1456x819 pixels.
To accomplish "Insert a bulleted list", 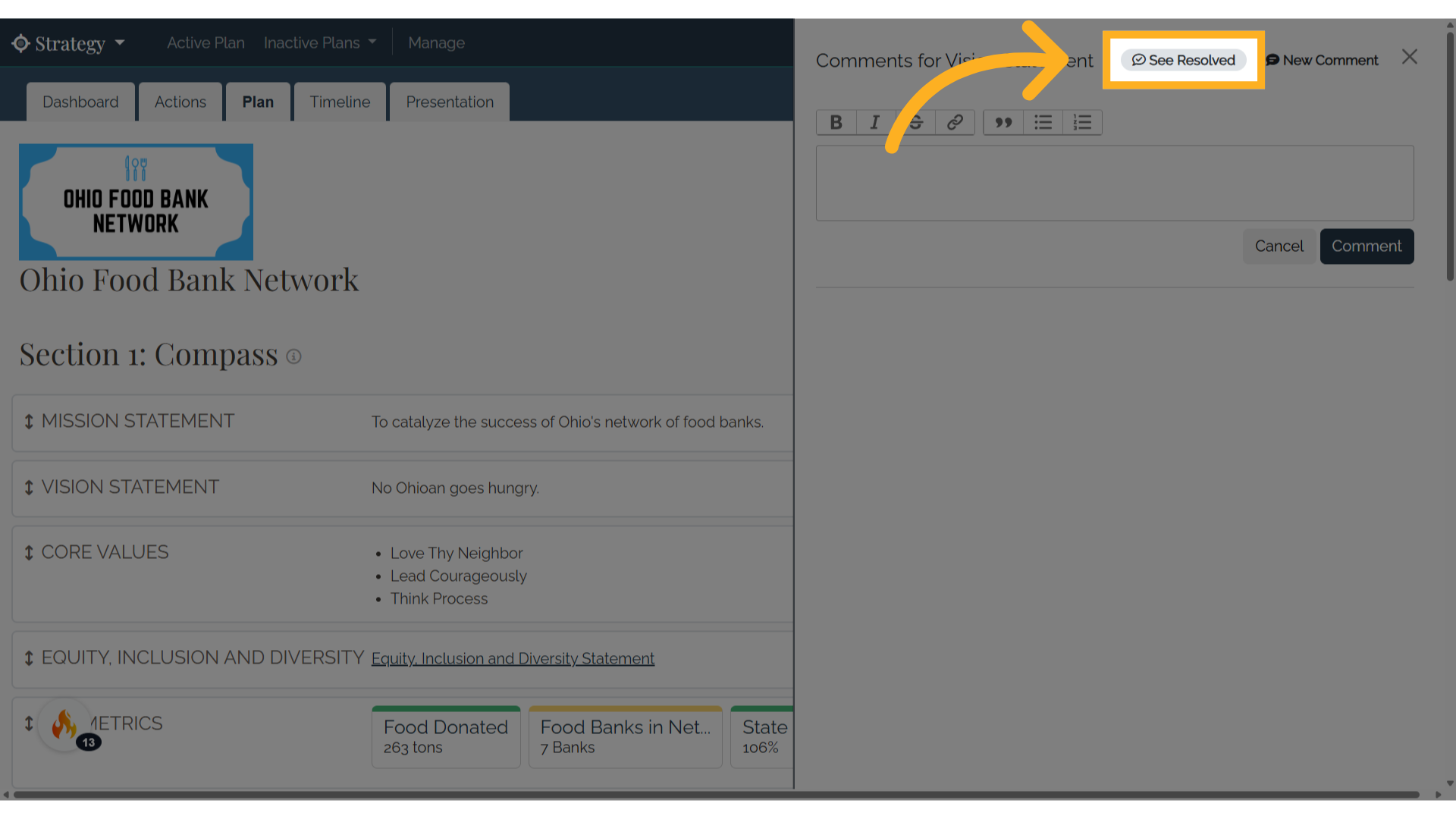I will pyautogui.click(x=1043, y=122).
